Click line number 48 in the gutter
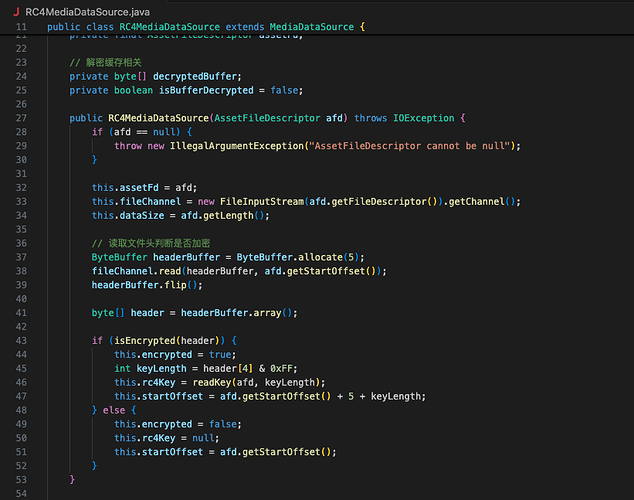Viewport: 634px width, 500px height. coord(21,410)
